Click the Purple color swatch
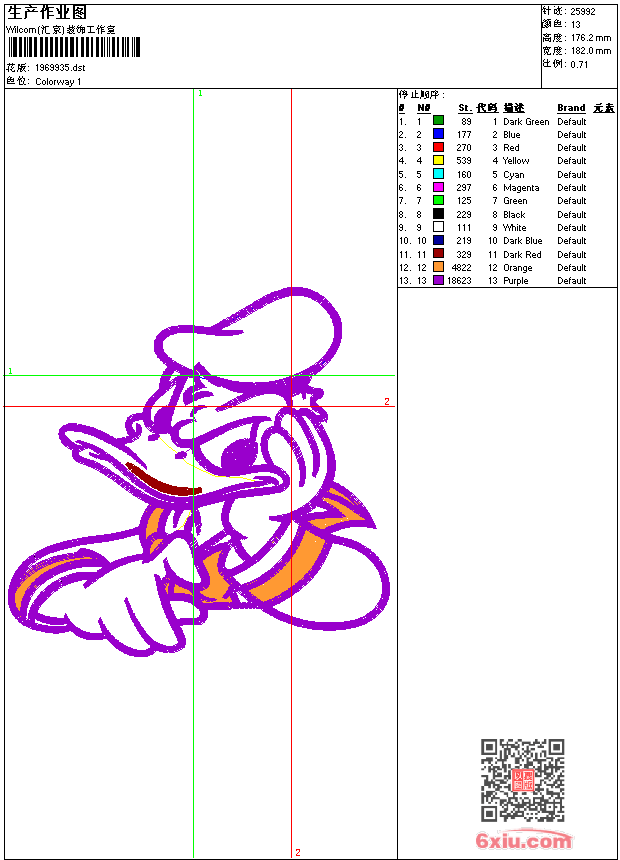Screen dimensions: 620x860 (x=438, y=280)
